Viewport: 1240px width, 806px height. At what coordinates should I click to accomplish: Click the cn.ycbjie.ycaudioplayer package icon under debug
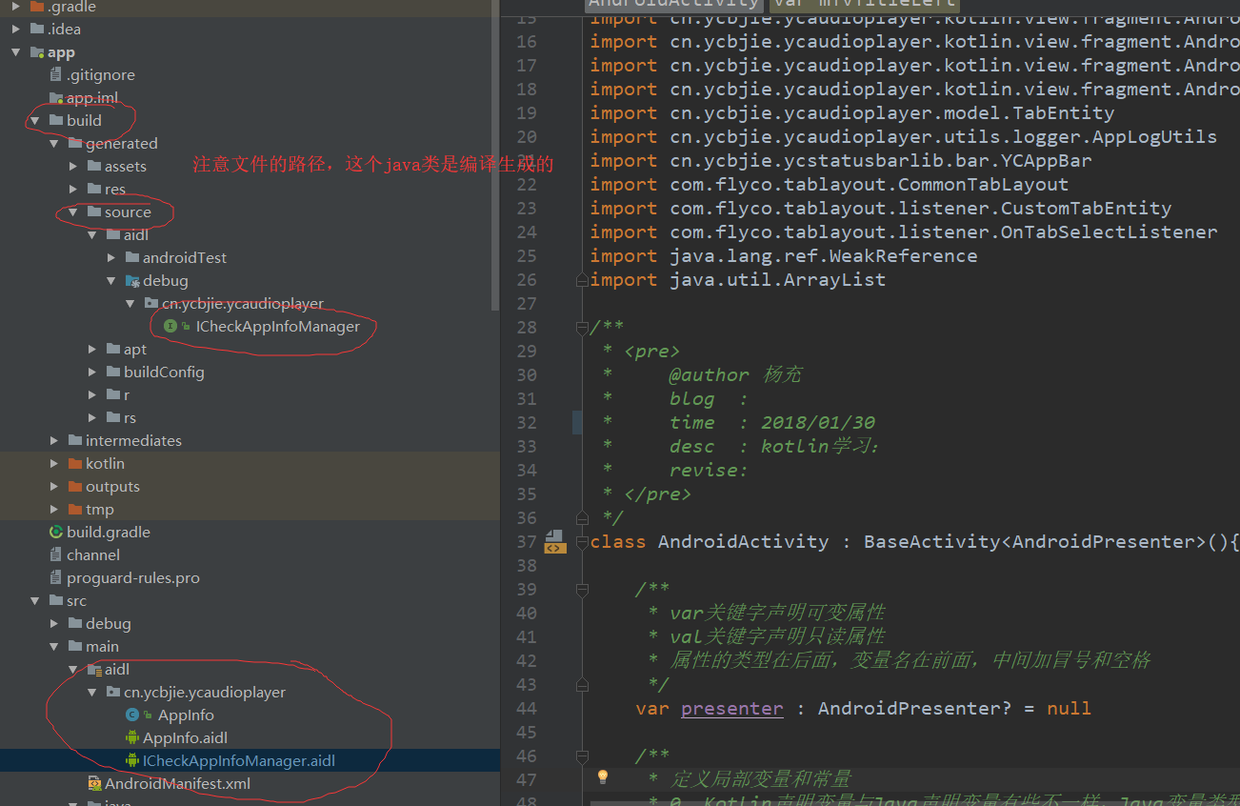[x=151, y=303]
